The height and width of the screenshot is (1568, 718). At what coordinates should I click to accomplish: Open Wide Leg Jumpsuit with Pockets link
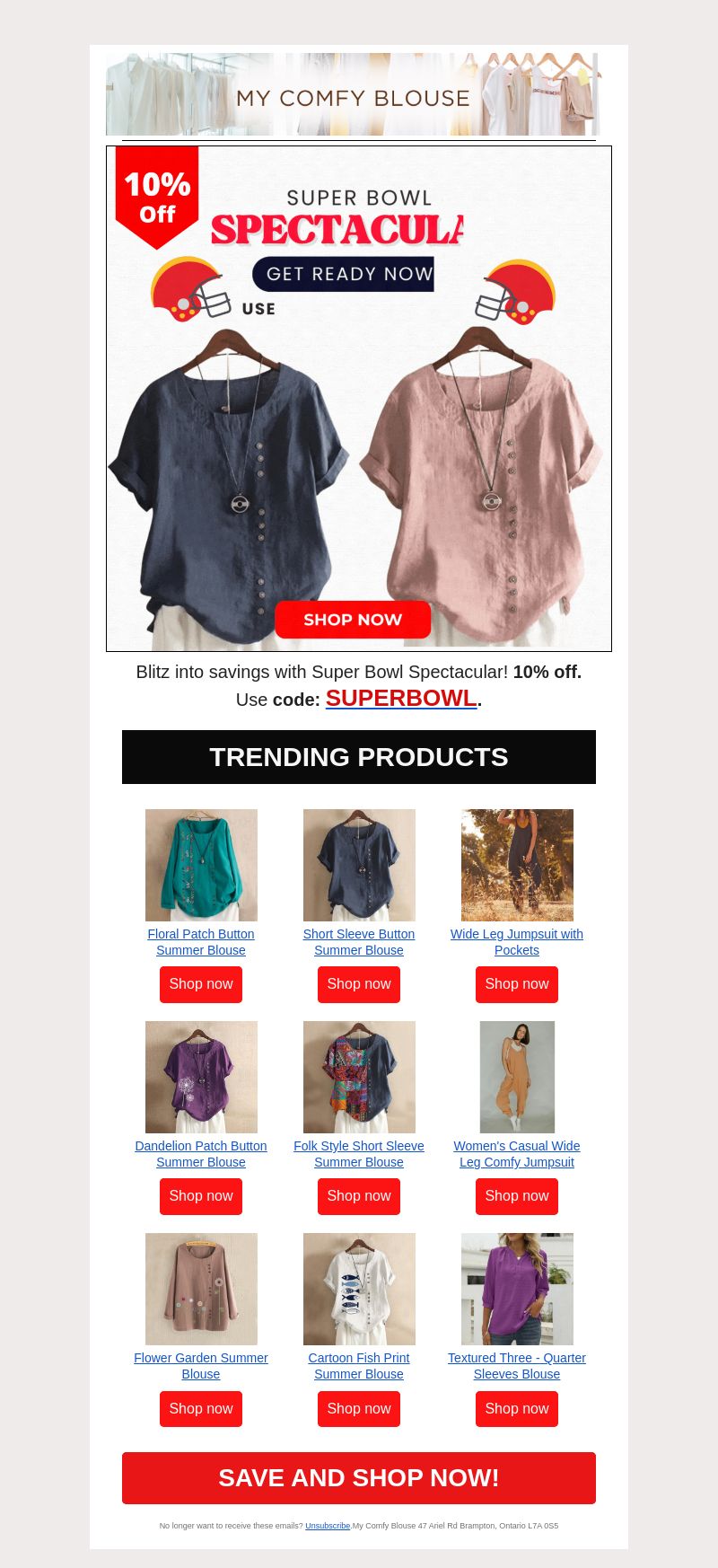pyautogui.click(x=517, y=942)
